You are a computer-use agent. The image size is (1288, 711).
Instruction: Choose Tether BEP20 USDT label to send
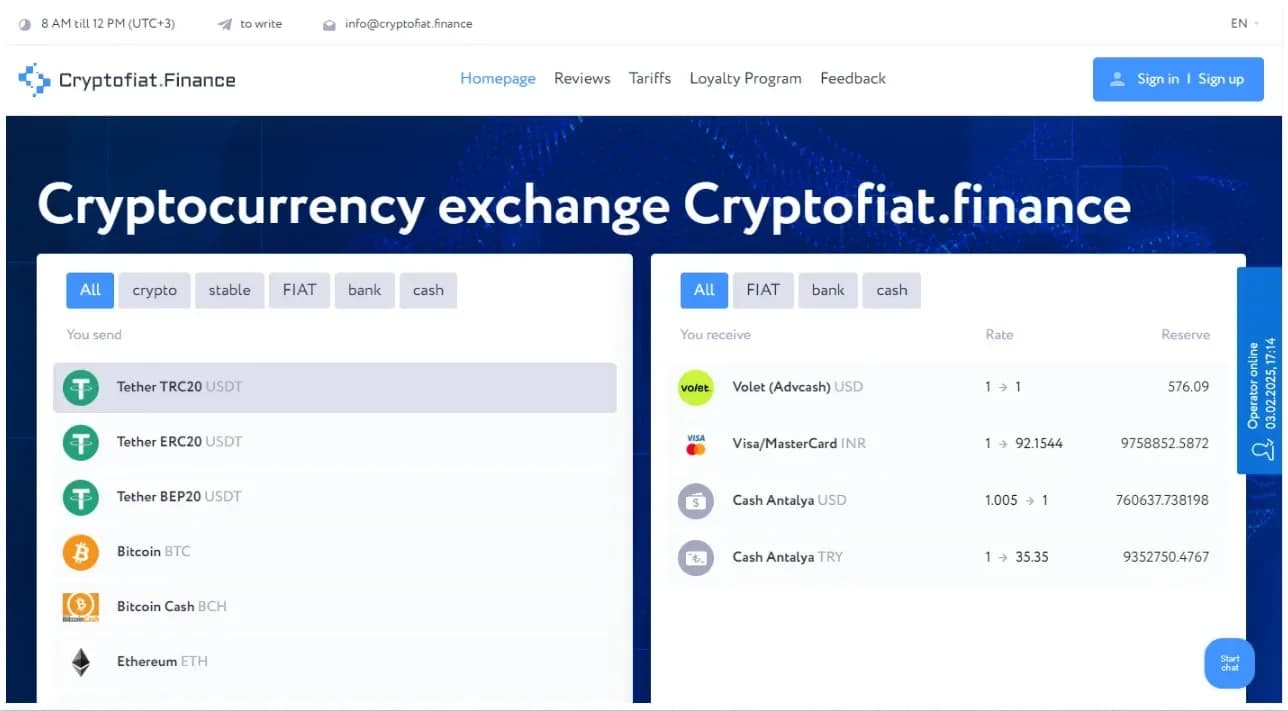(179, 497)
